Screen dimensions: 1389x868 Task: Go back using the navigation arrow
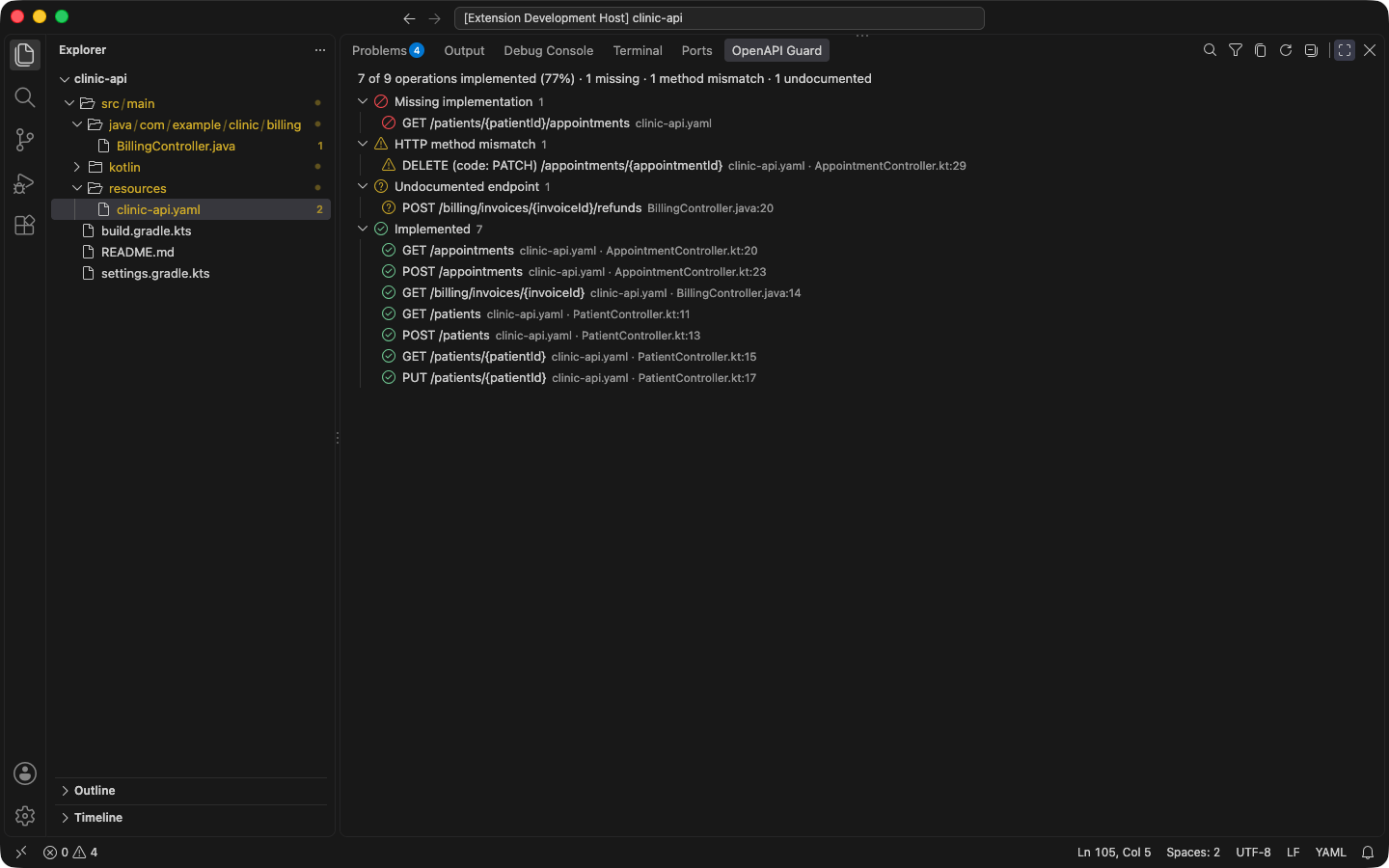coord(409,18)
